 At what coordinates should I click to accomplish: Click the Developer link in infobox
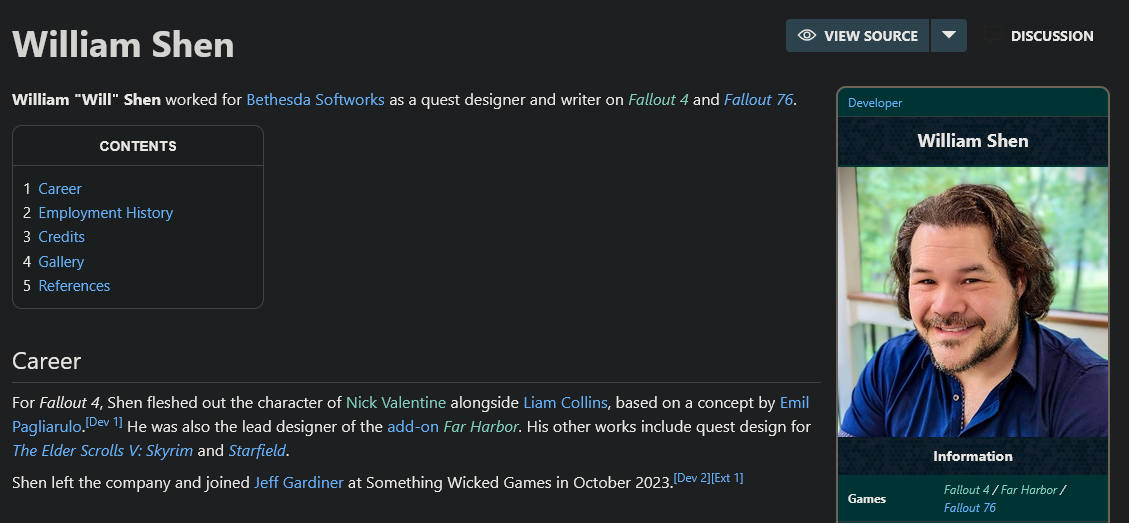(x=875, y=103)
